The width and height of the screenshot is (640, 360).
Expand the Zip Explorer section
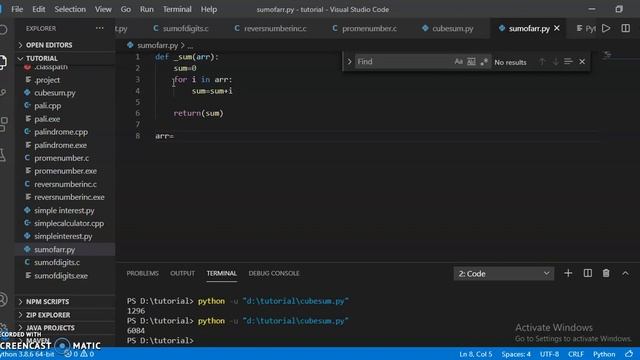65,315
